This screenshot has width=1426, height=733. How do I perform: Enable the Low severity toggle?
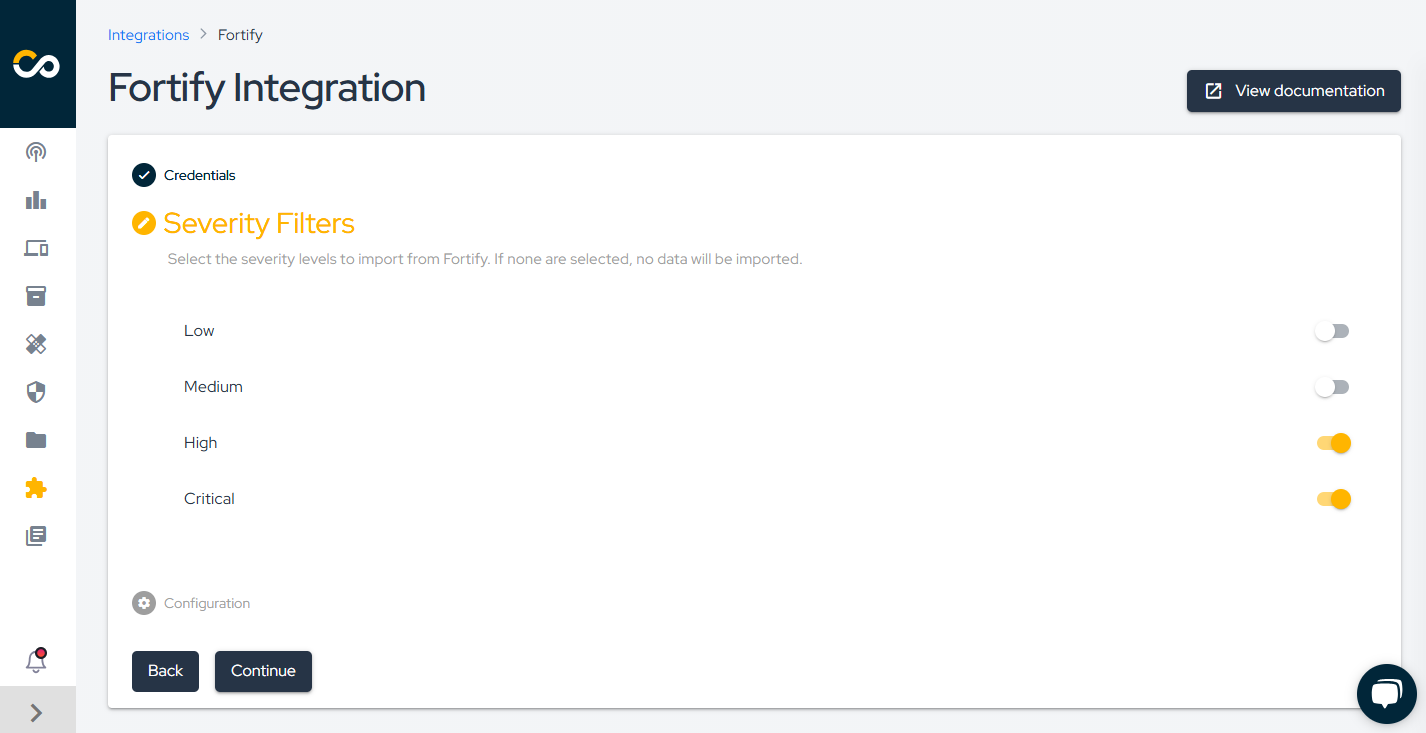(x=1332, y=331)
